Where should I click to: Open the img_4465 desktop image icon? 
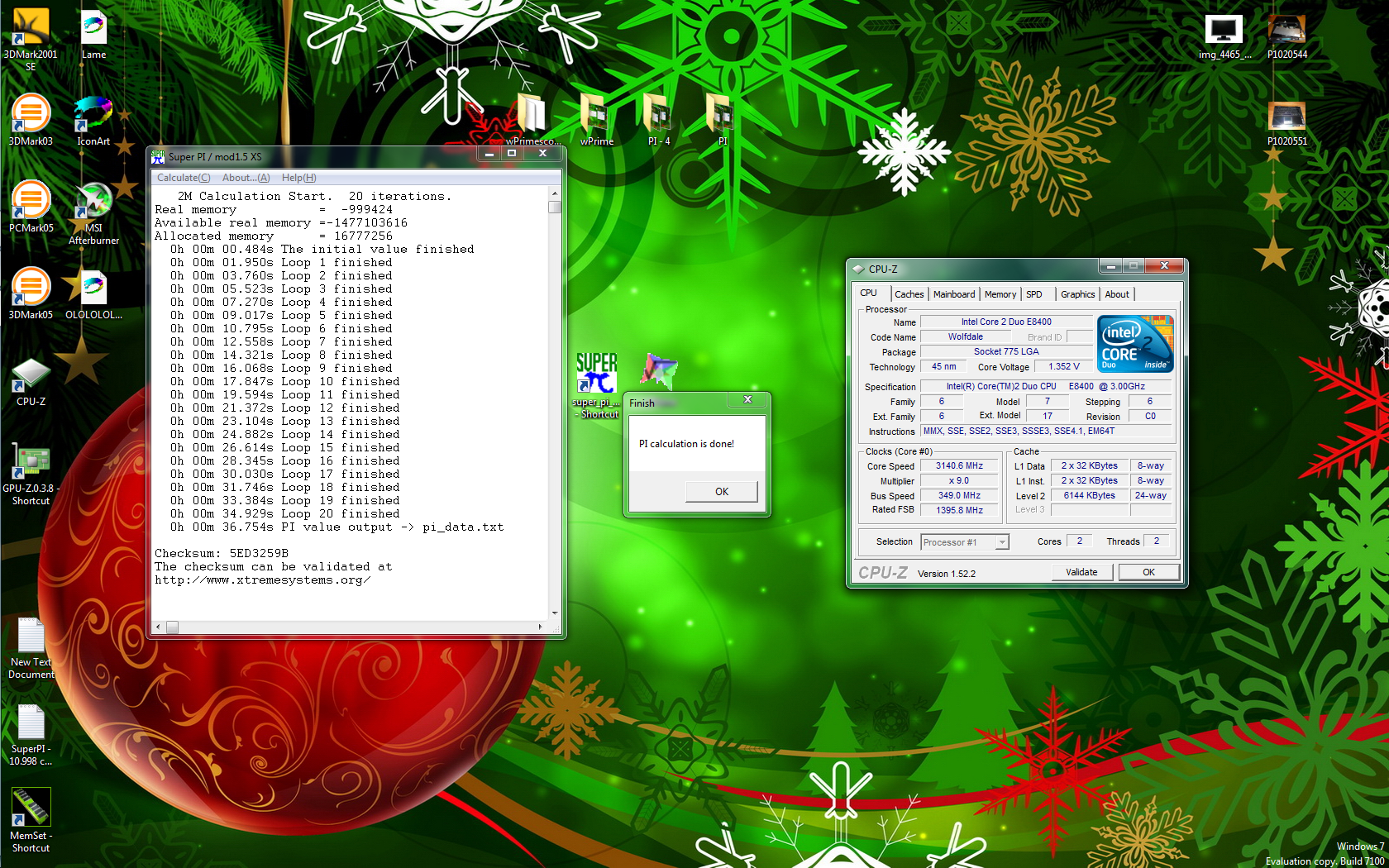[1224, 36]
